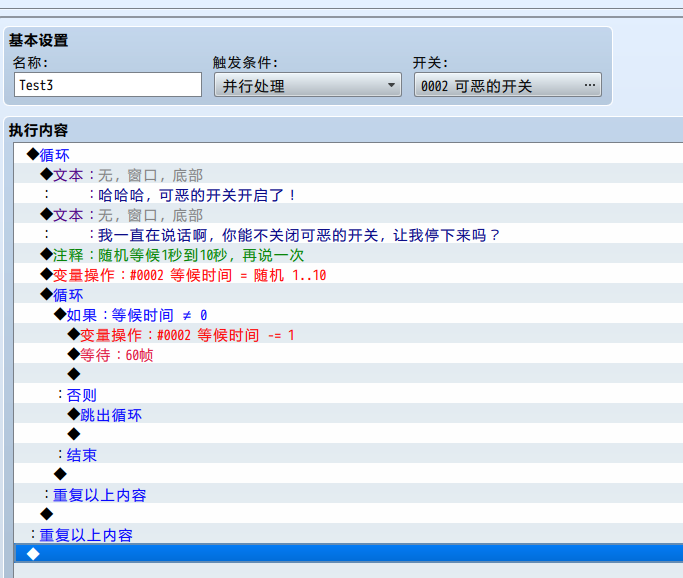Select the 跳出循环 command
This screenshot has height=578, width=683.
pyautogui.click(x=348, y=414)
